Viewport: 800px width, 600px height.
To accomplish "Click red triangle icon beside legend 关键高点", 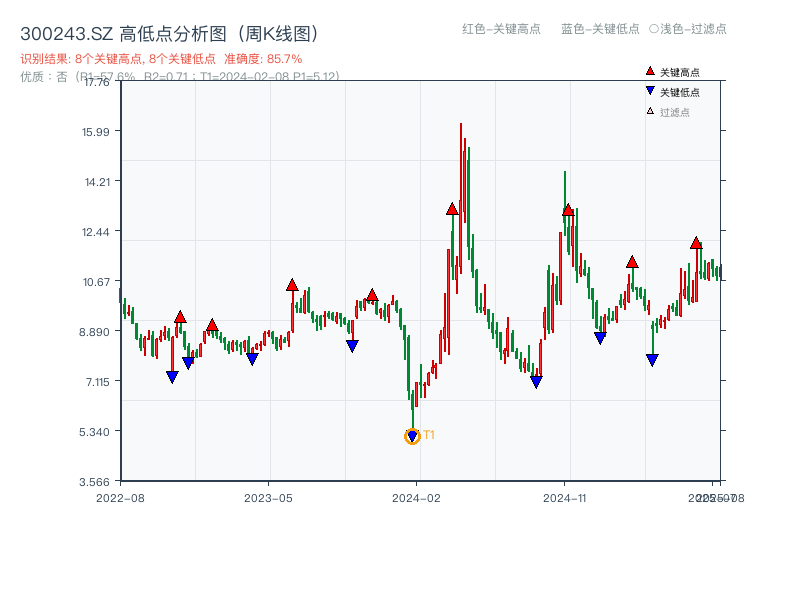I will 650,71.
